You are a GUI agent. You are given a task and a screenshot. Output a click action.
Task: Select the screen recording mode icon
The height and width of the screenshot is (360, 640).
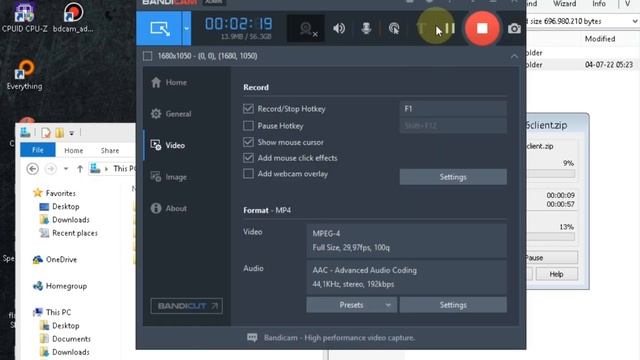click(159, 28)
